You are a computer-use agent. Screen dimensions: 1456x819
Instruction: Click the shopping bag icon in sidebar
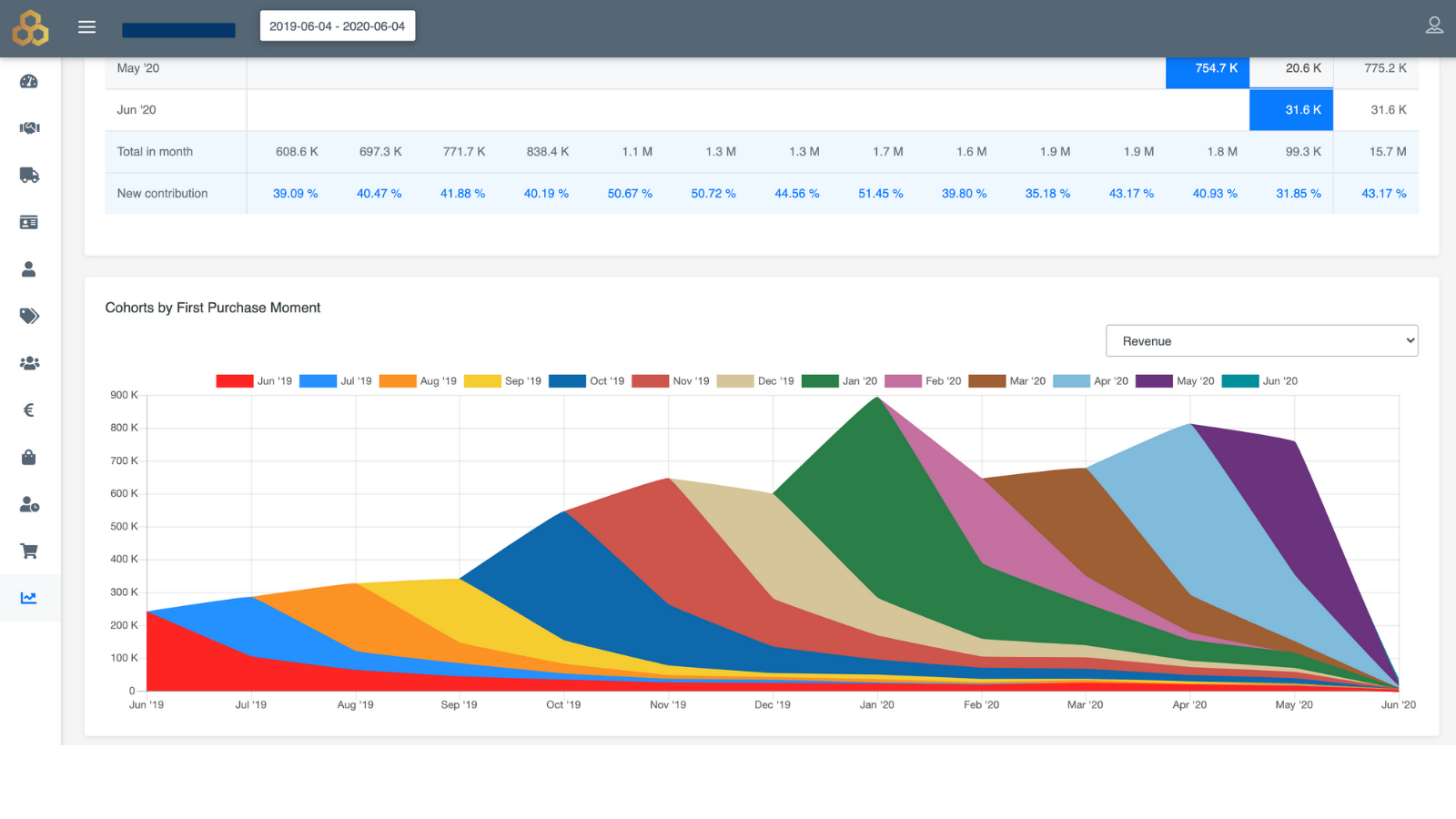[29, 458]
